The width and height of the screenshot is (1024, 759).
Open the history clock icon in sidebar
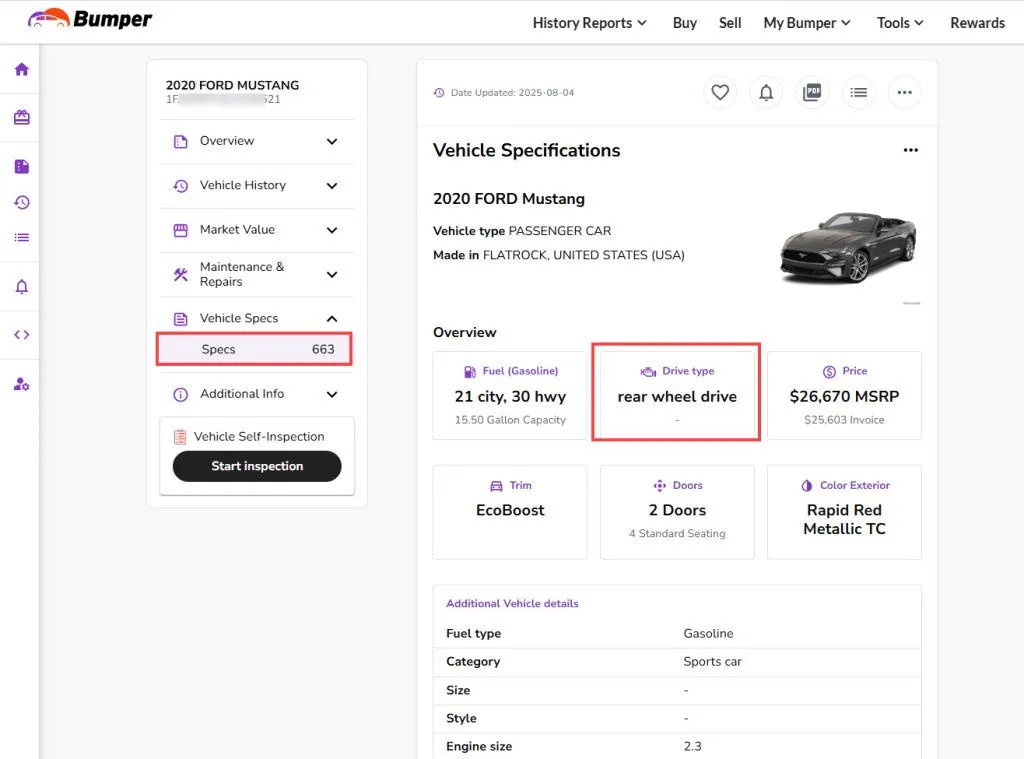(22, 202)
